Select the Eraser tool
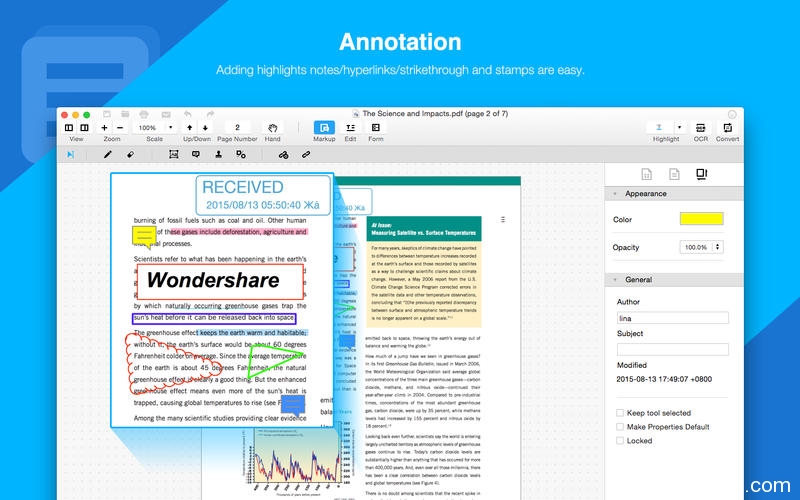 (131, 154)
